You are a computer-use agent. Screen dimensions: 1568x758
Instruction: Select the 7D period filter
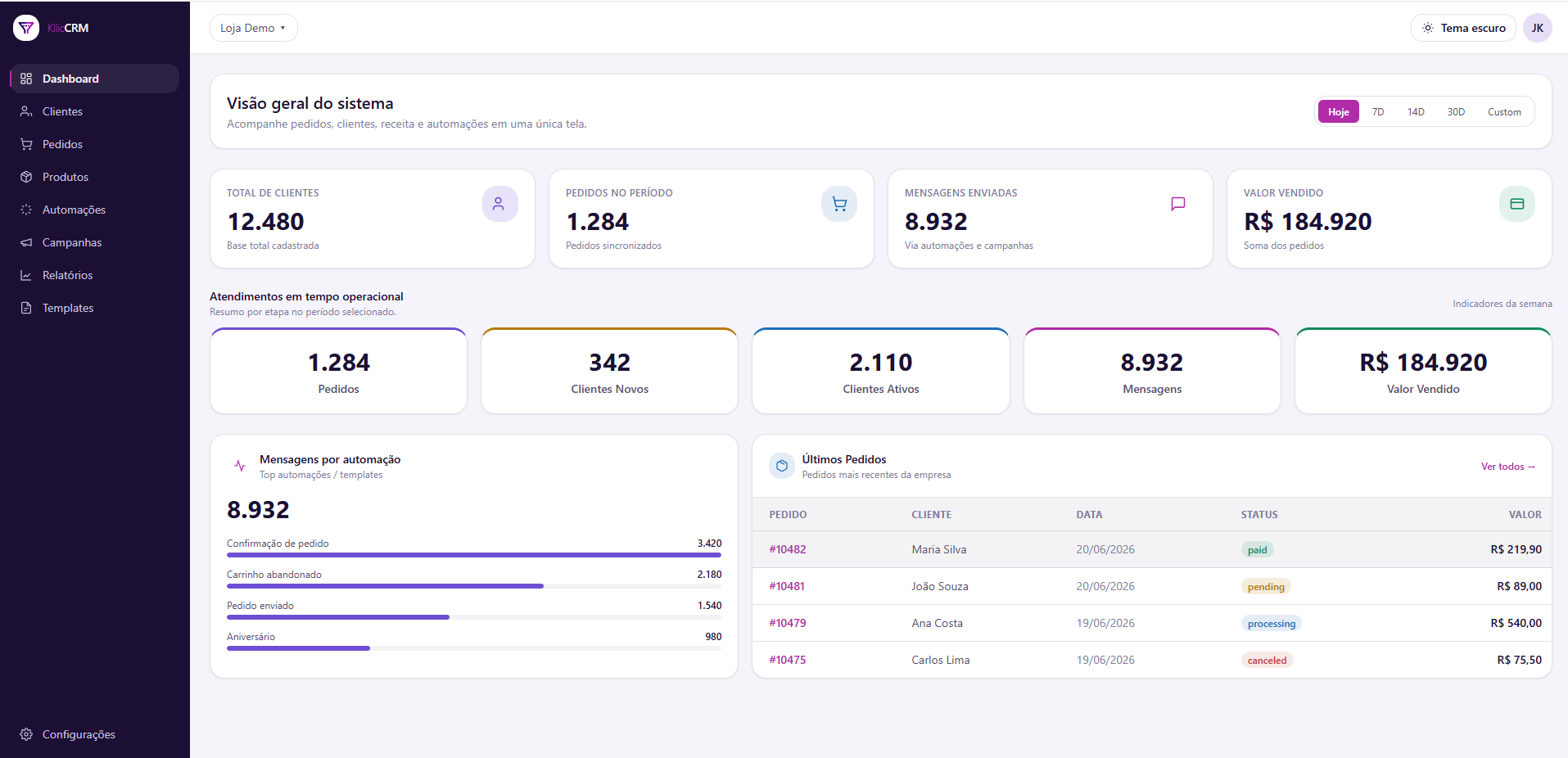[x=1378, y=112]
